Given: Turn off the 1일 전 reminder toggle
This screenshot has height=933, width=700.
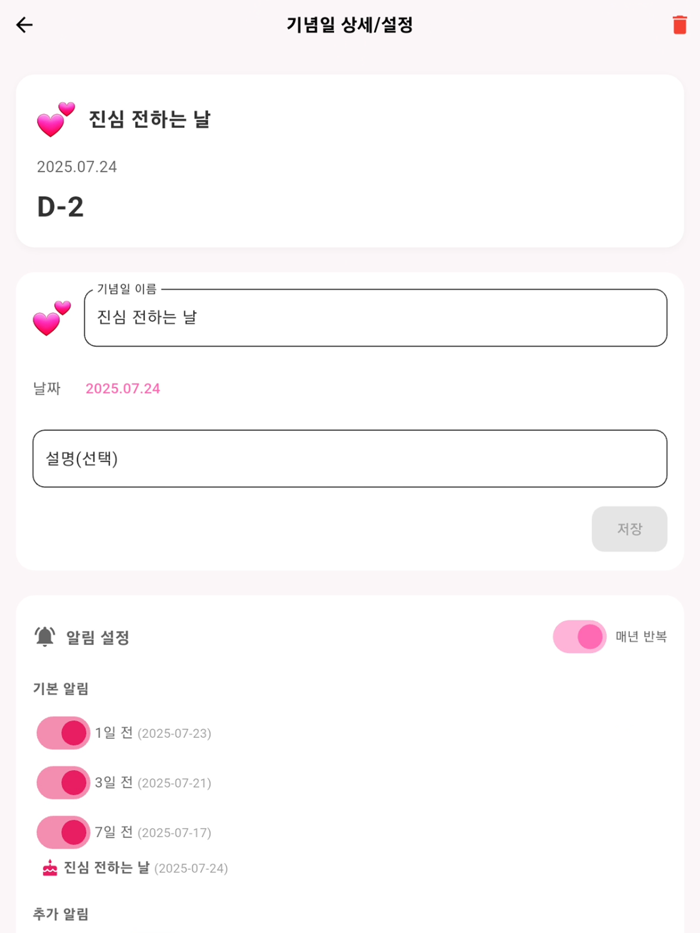Looking at the screenshot, I should (63, 733).
